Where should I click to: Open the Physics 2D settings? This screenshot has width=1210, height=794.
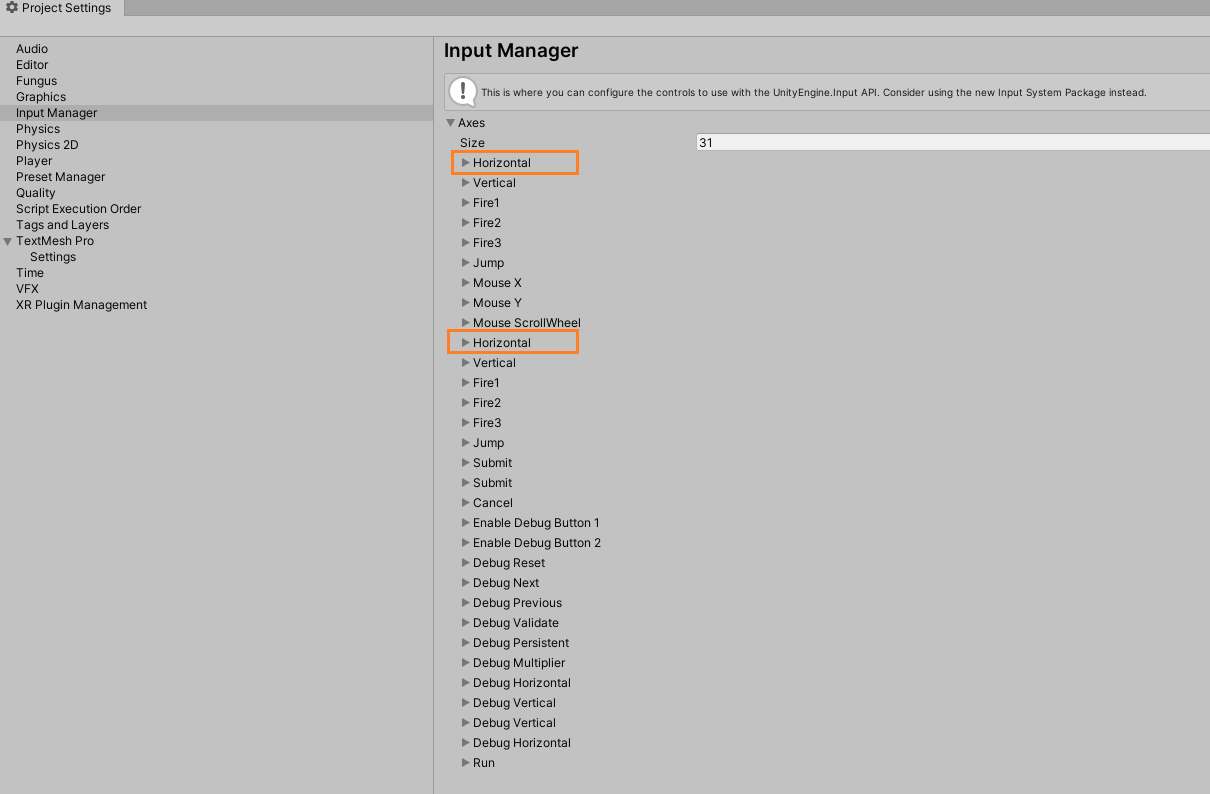46,144
